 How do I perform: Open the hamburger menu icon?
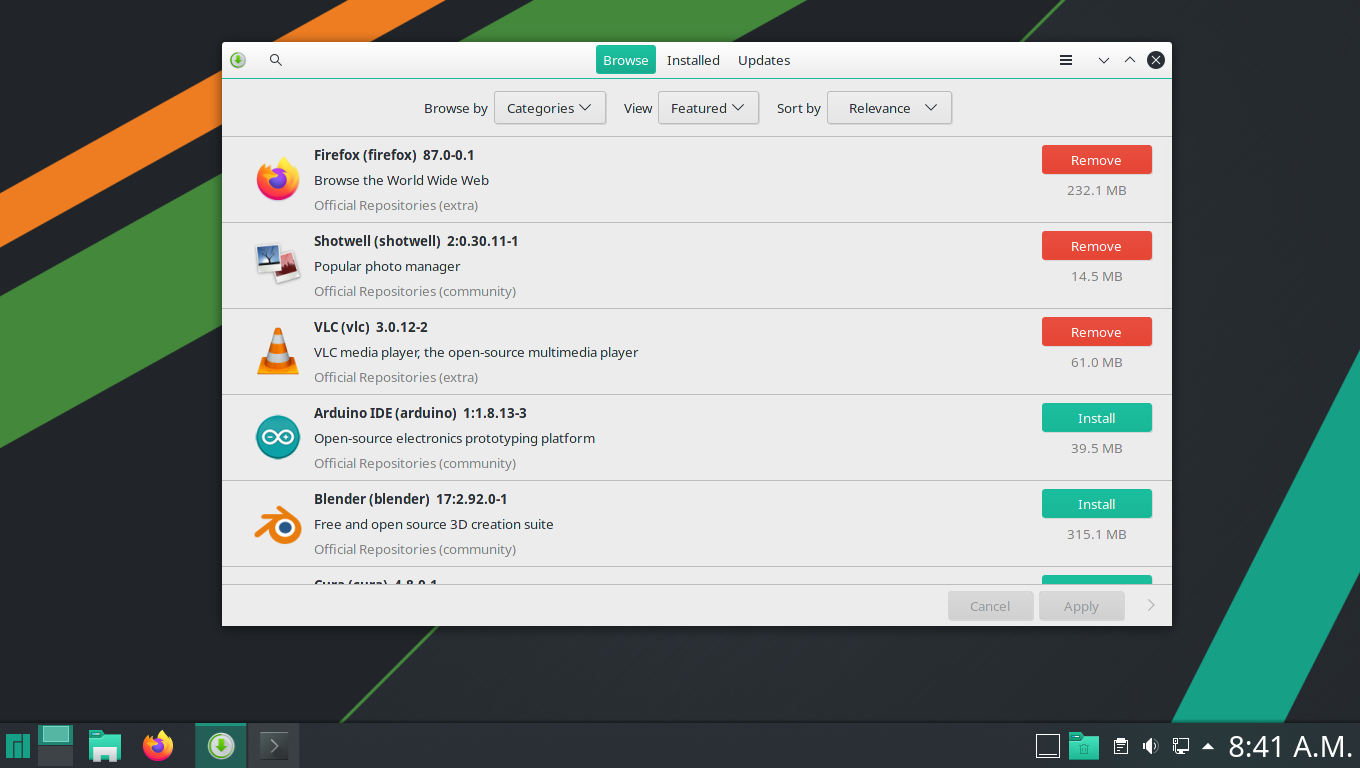tap(1066, 60)
